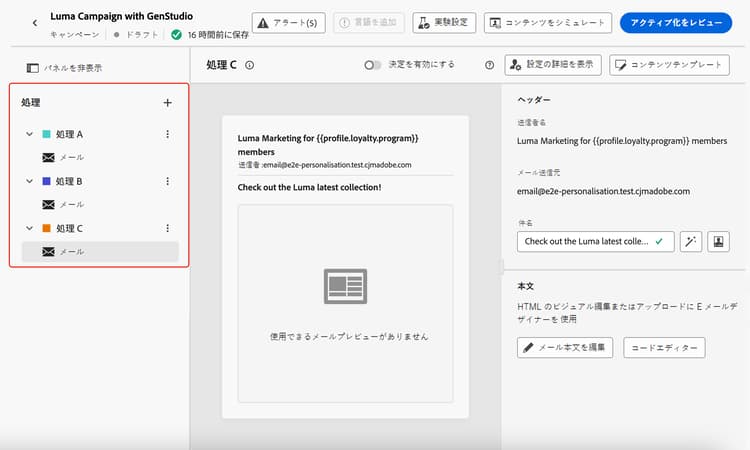This screenshot has height=450, width=750.
Task: Click the flask icon in 実験設定
Action: (x=424, y=22)
